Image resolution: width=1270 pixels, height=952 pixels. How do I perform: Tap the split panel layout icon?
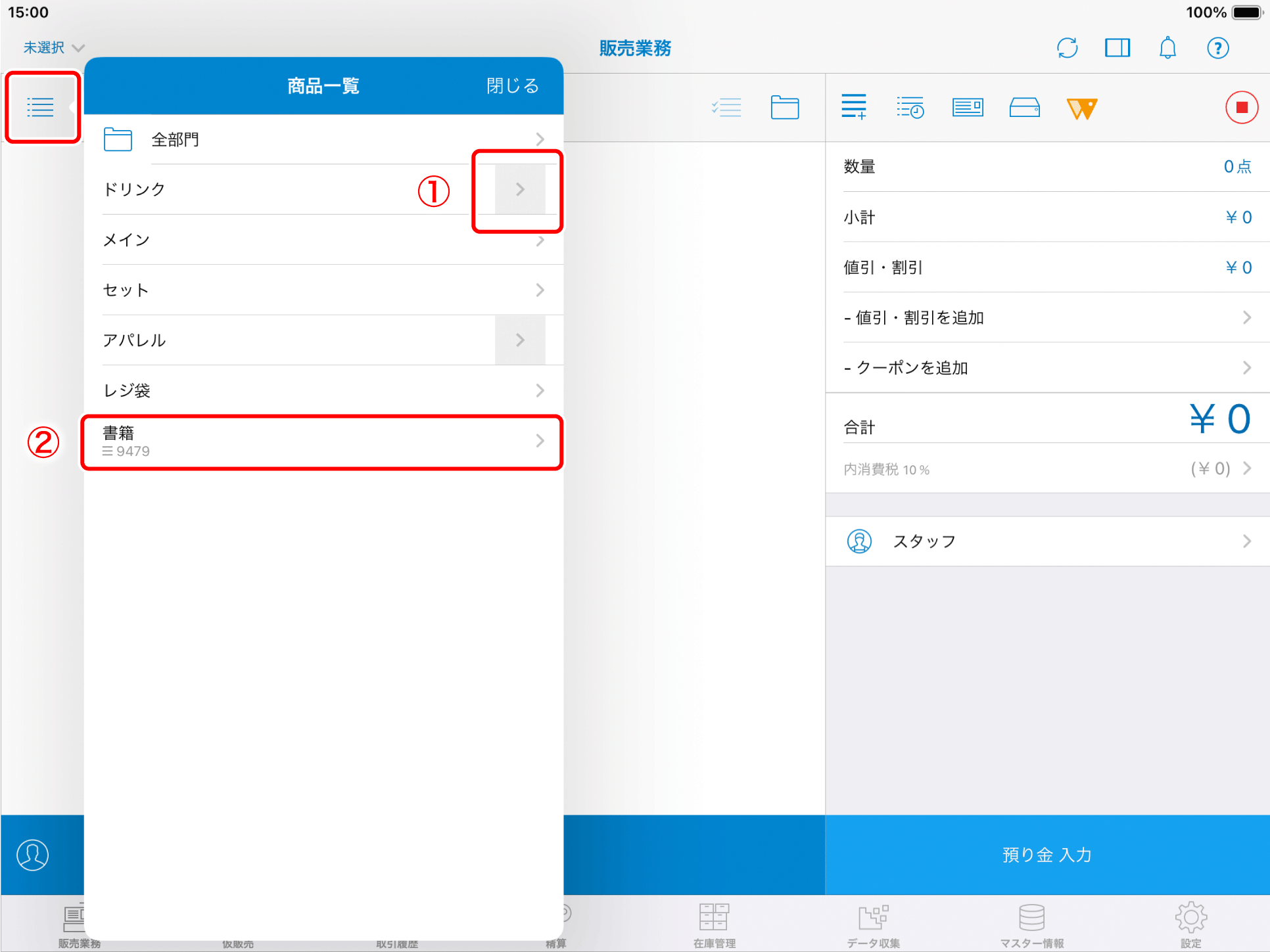coord(1117,48)
